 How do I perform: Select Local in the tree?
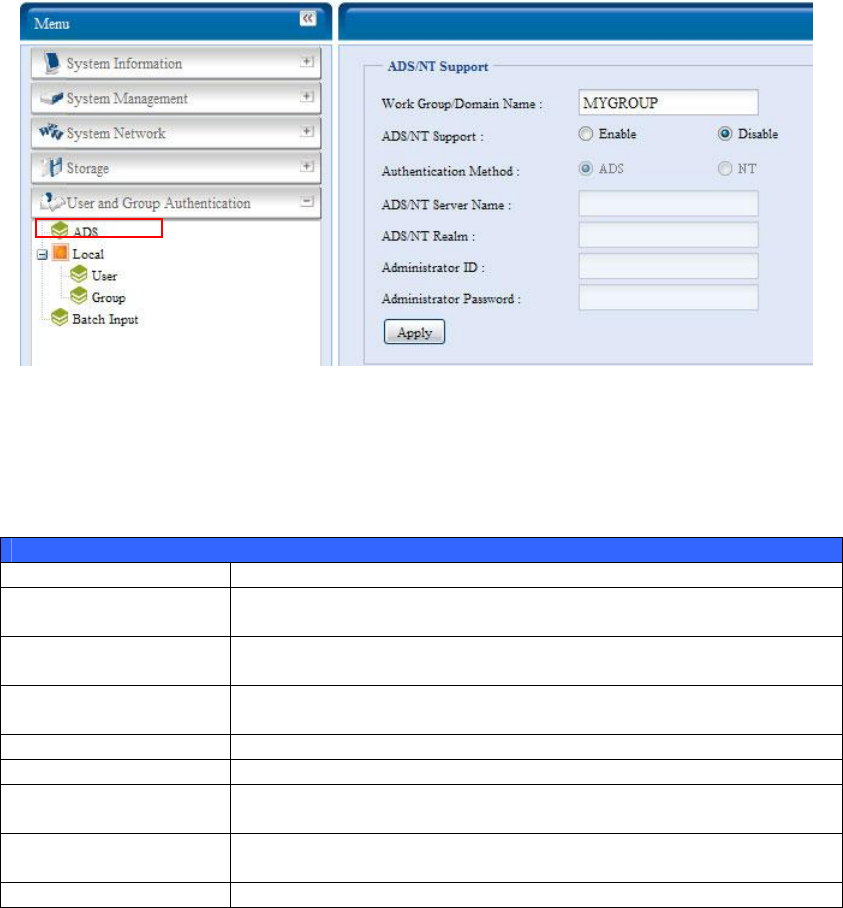pos(88,254)
